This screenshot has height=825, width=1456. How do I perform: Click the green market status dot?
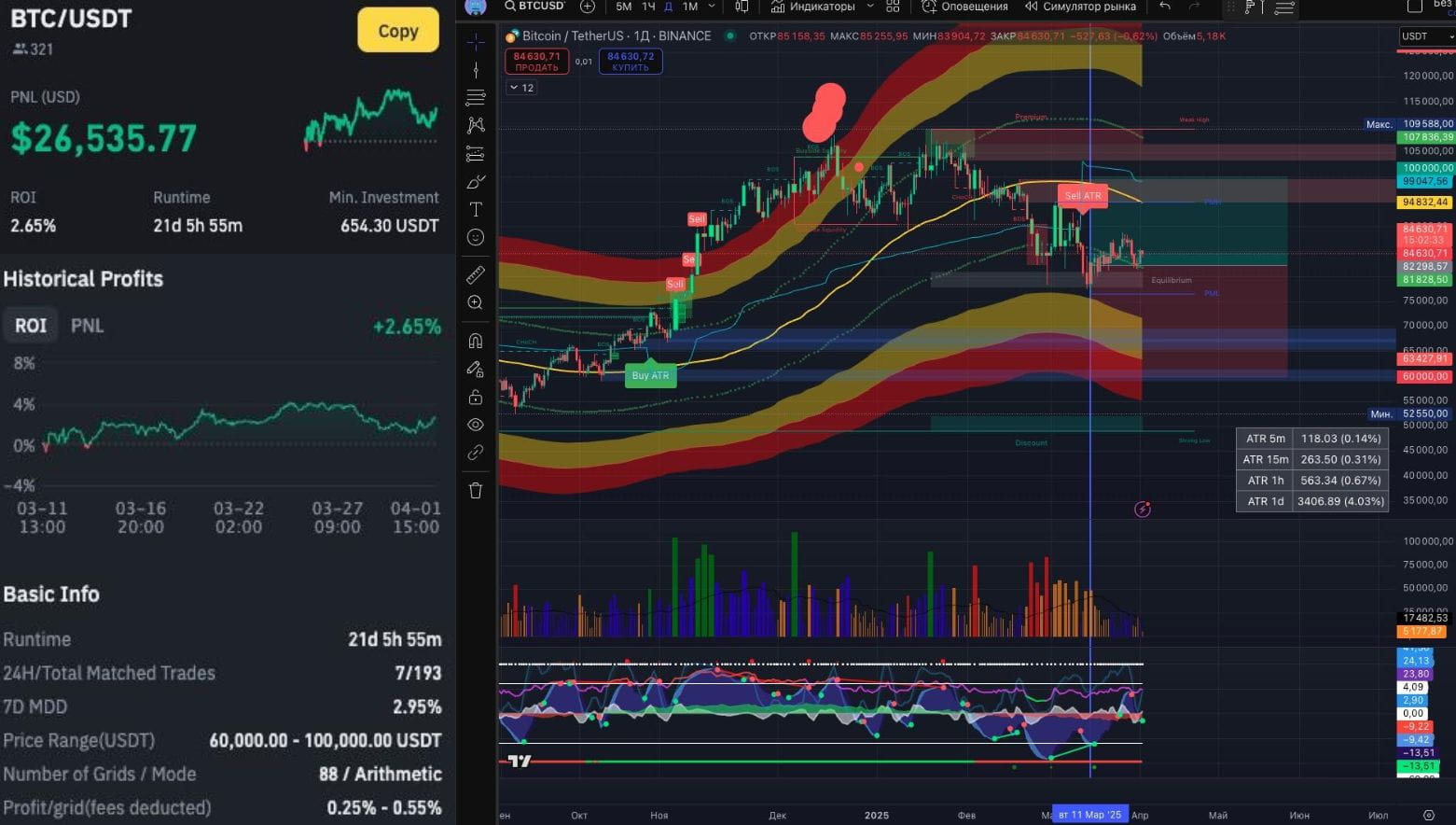[x=729, y=36]
